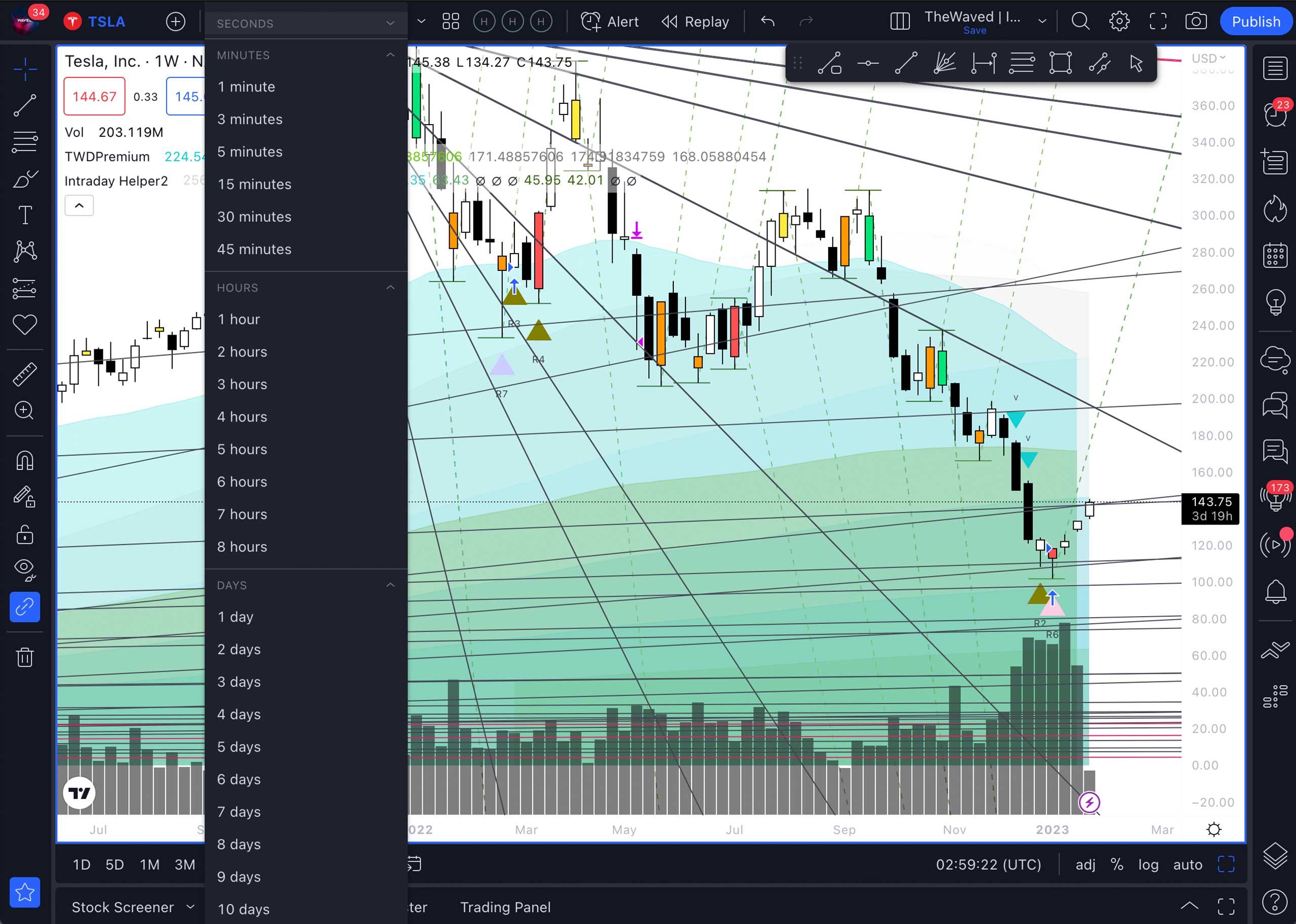This screenshot has width=1296, height=924.
Task: Open the chart patterns tool
Action: 25,252
